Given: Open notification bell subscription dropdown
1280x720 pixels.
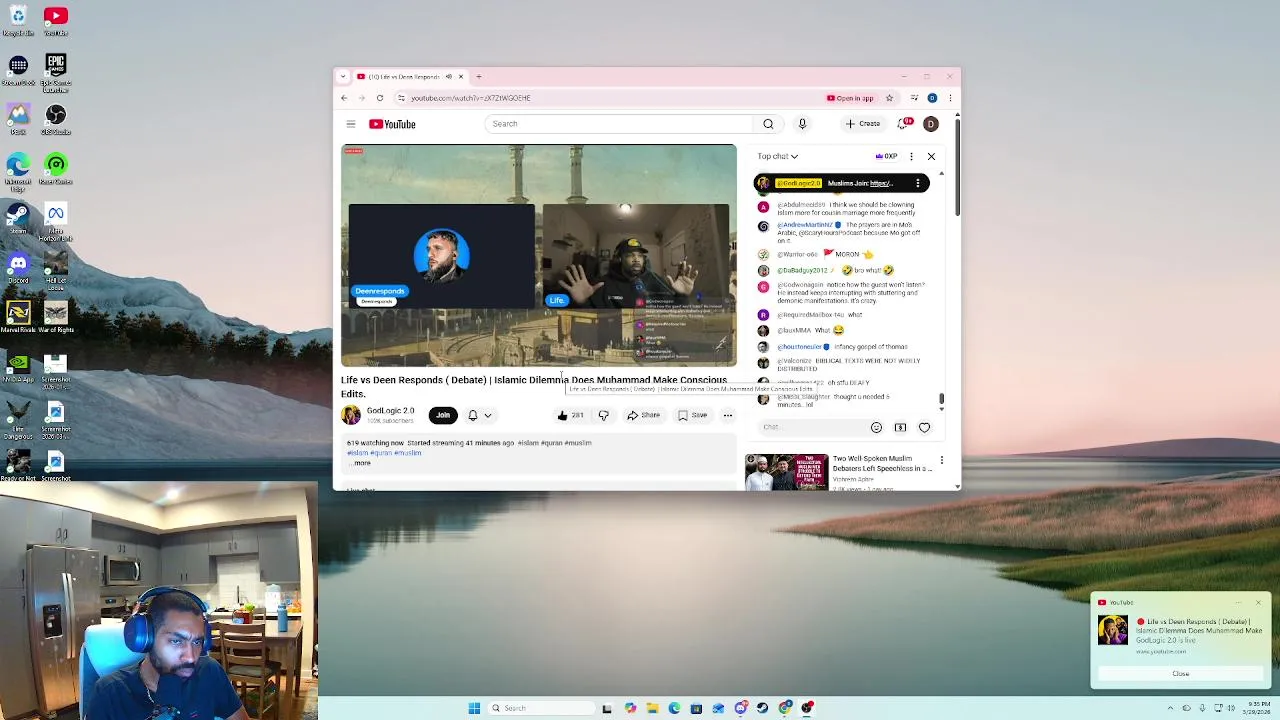Looking at the screenshot, I should (x=479, y=415).
